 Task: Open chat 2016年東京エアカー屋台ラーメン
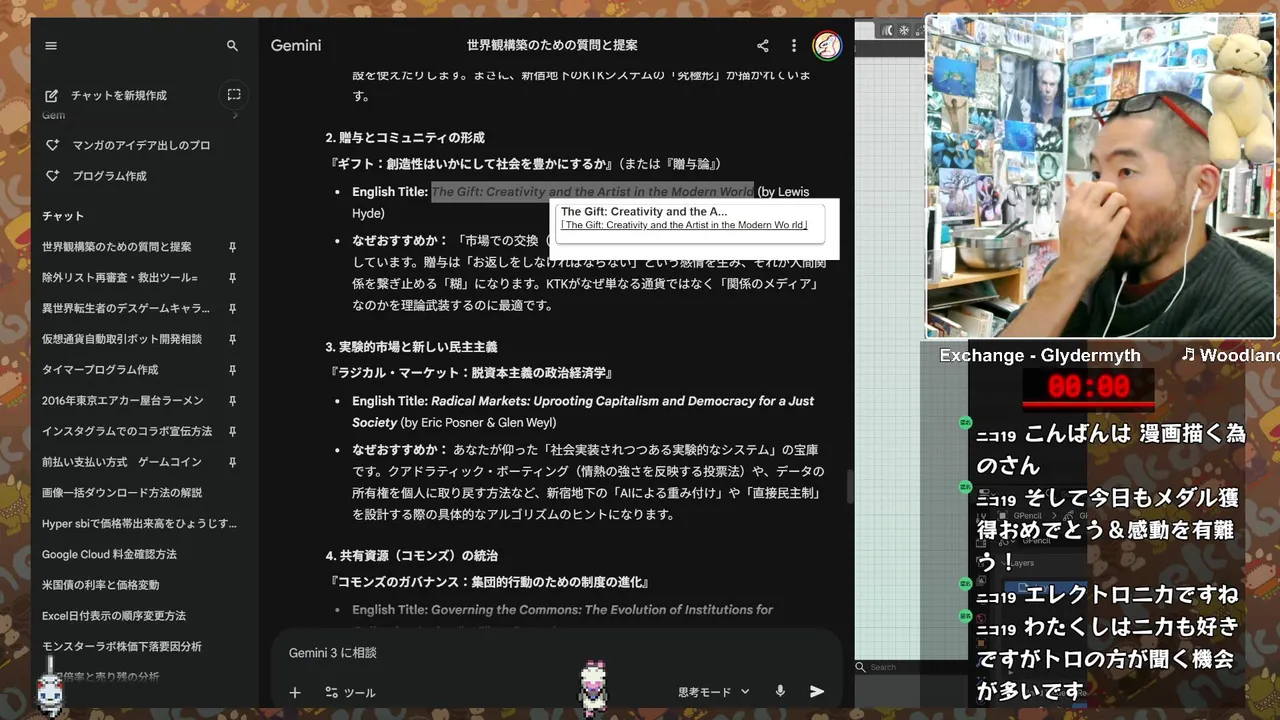coord(122,401)
